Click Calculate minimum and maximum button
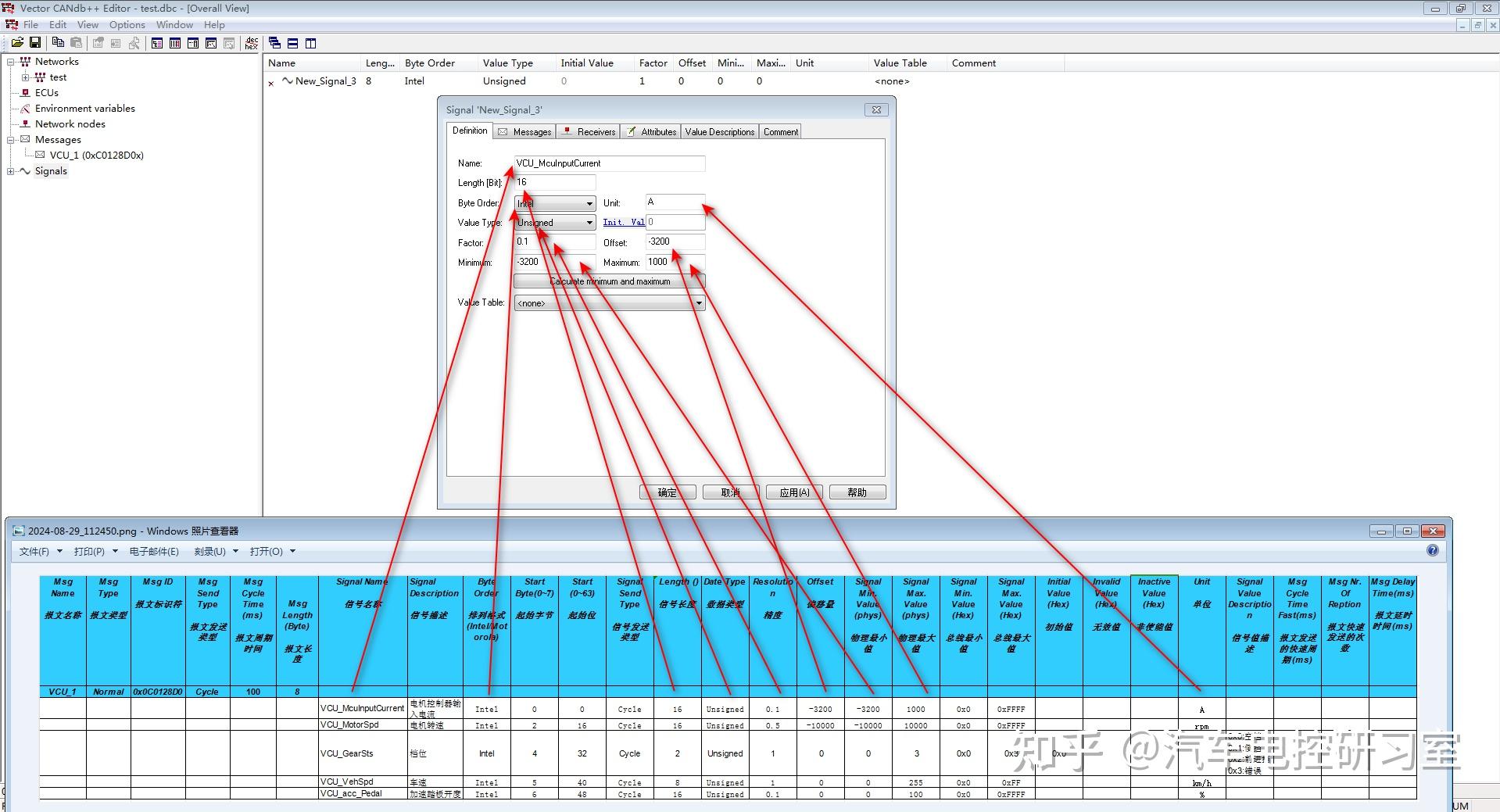Viewport: 1500px width, 812px height. (610, 281)
